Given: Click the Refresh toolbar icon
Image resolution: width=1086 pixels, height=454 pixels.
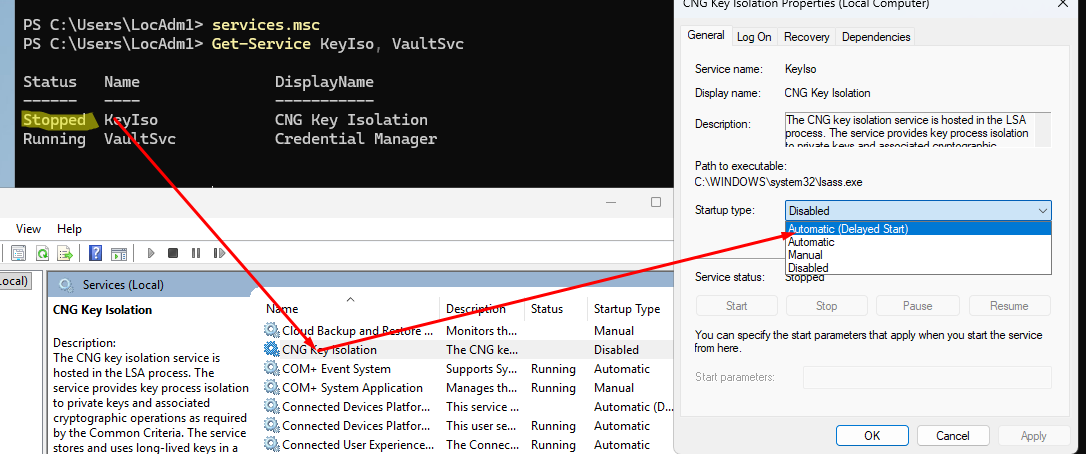Looking at the screenshot, I should (43, 254).
